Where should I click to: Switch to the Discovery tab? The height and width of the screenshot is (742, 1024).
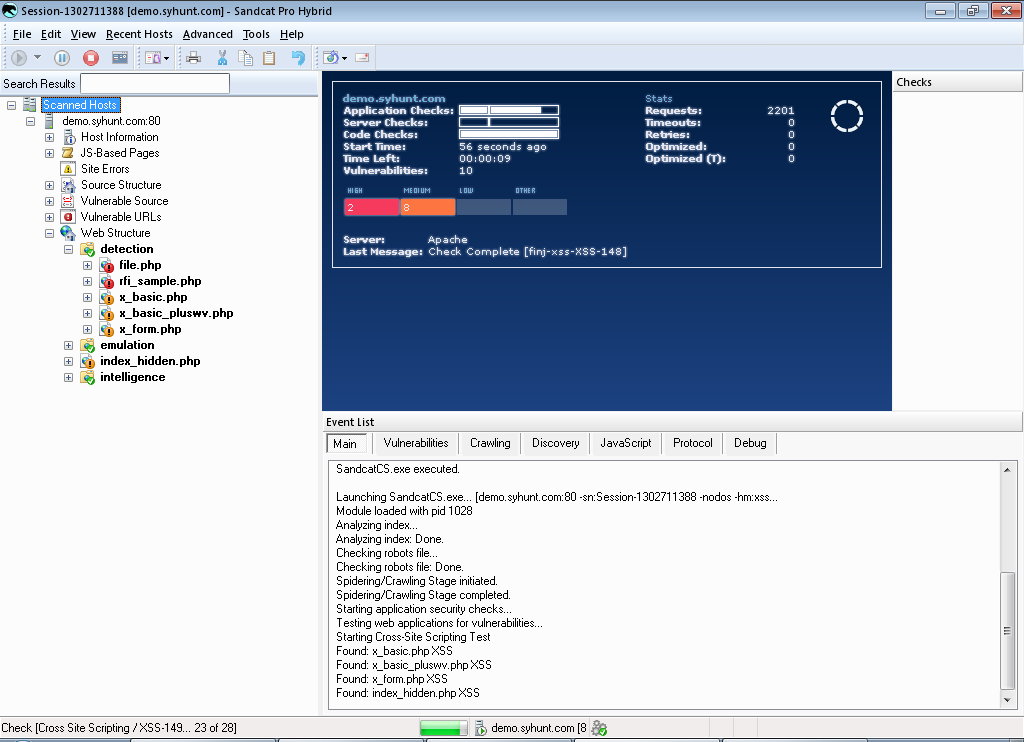click(x=556, y=443)
